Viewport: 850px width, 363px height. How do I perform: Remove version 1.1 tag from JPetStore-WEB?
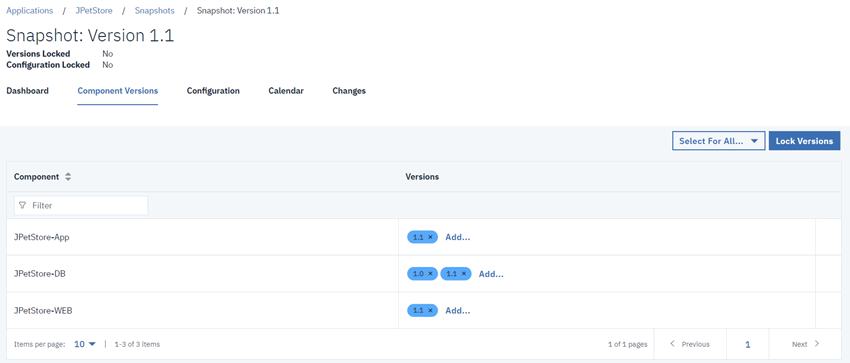click(x=430, y=310)
